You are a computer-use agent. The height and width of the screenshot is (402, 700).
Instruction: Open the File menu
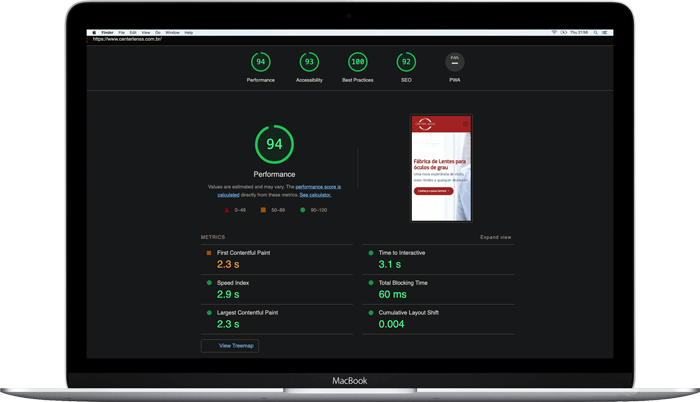pos(122,32)
